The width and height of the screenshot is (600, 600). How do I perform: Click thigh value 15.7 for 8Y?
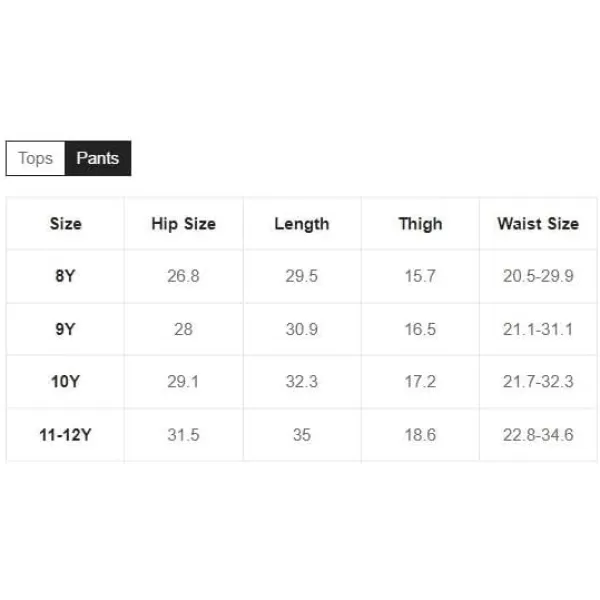pos(420,276)
